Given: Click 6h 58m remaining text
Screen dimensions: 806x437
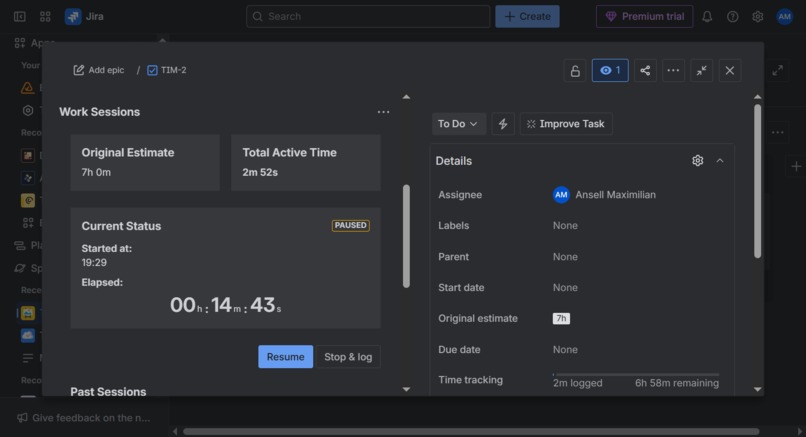Looking at the screenshot, I should 677,383.
